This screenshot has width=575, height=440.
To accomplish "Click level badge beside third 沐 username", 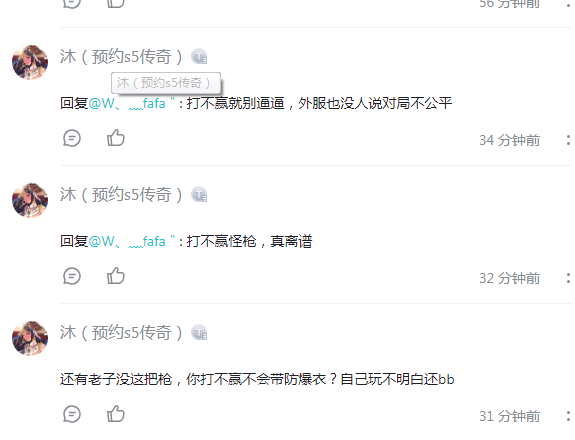I will point(199,333).
